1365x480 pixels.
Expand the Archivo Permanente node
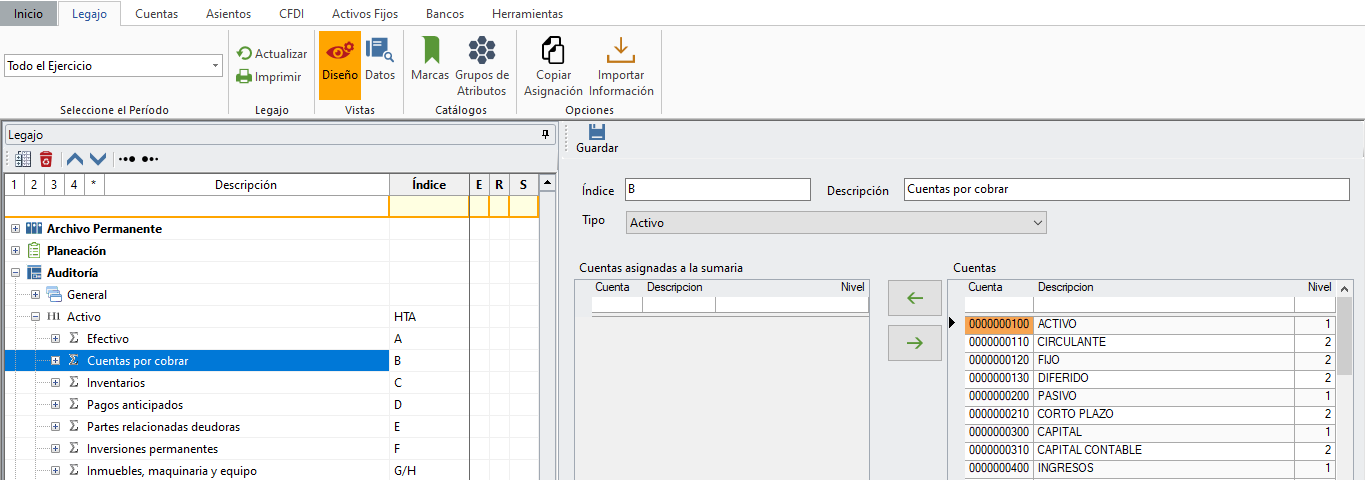click(16, 229)
